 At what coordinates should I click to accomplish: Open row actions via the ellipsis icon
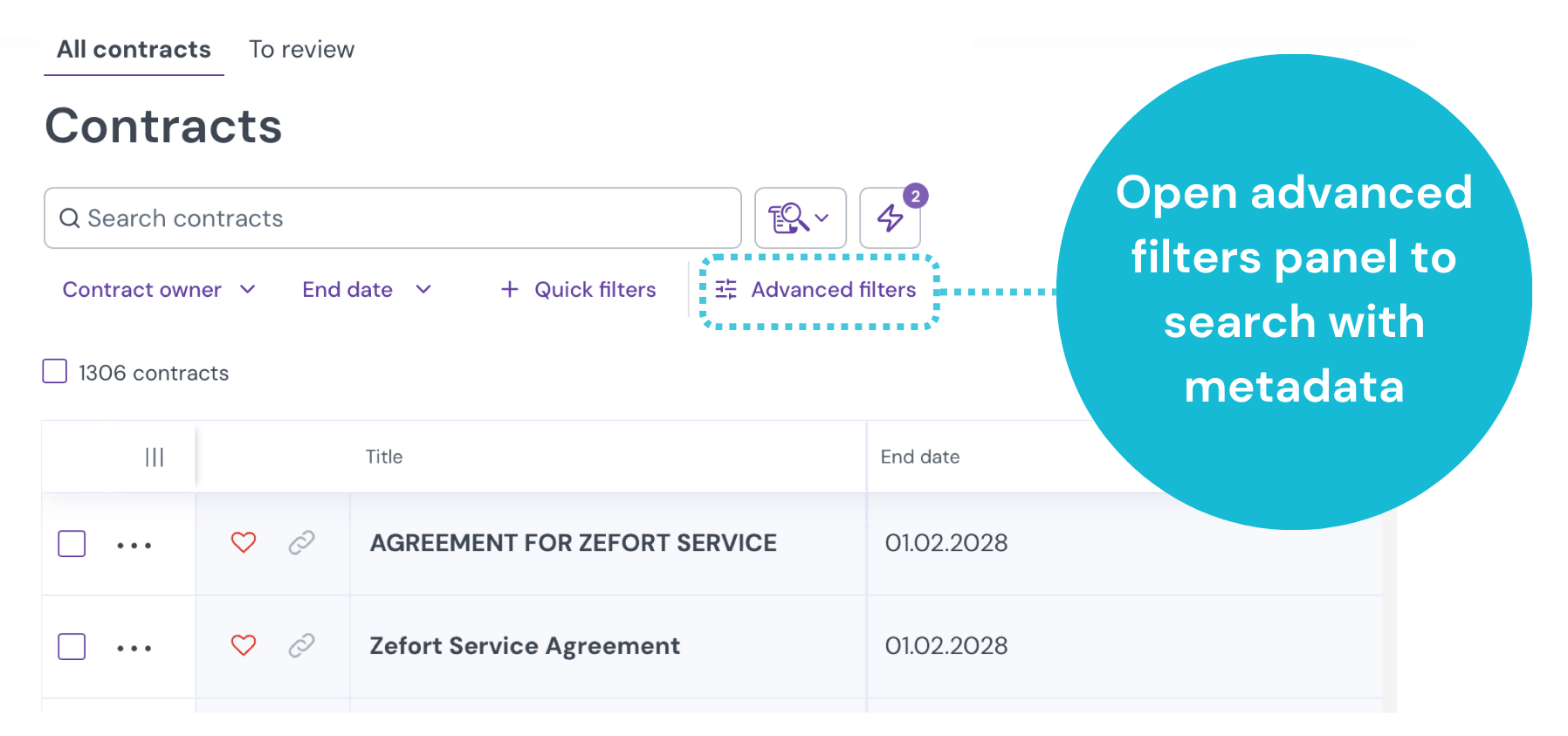click(134, 543)
